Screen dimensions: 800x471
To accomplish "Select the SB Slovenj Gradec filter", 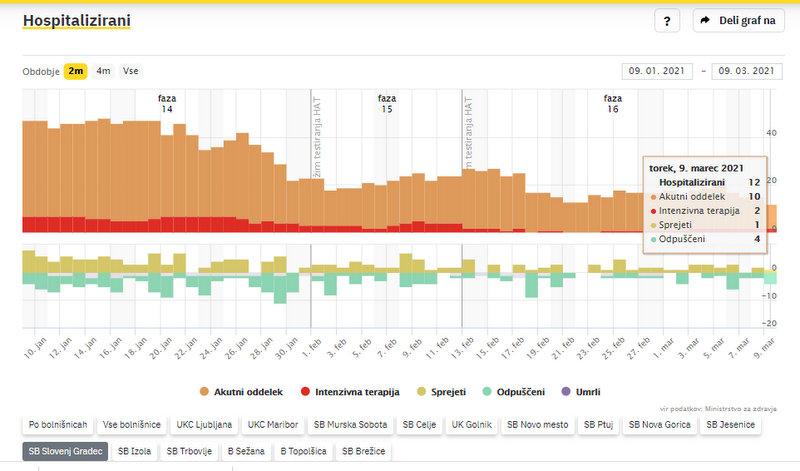I will 65,452.
